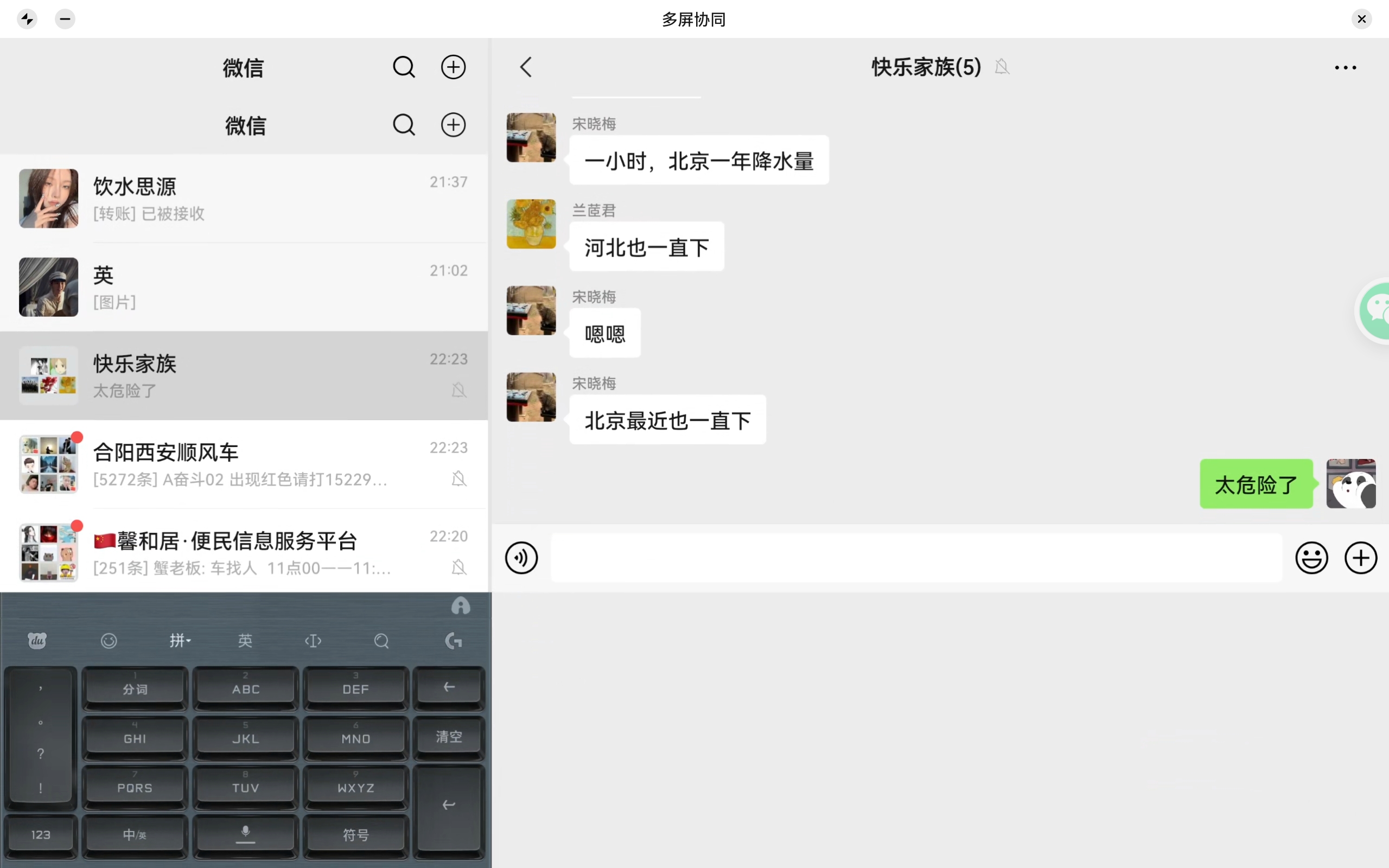
Task: Toggle notification bell in chat header
Action: pyautogui.click(x=1001, y=67)
